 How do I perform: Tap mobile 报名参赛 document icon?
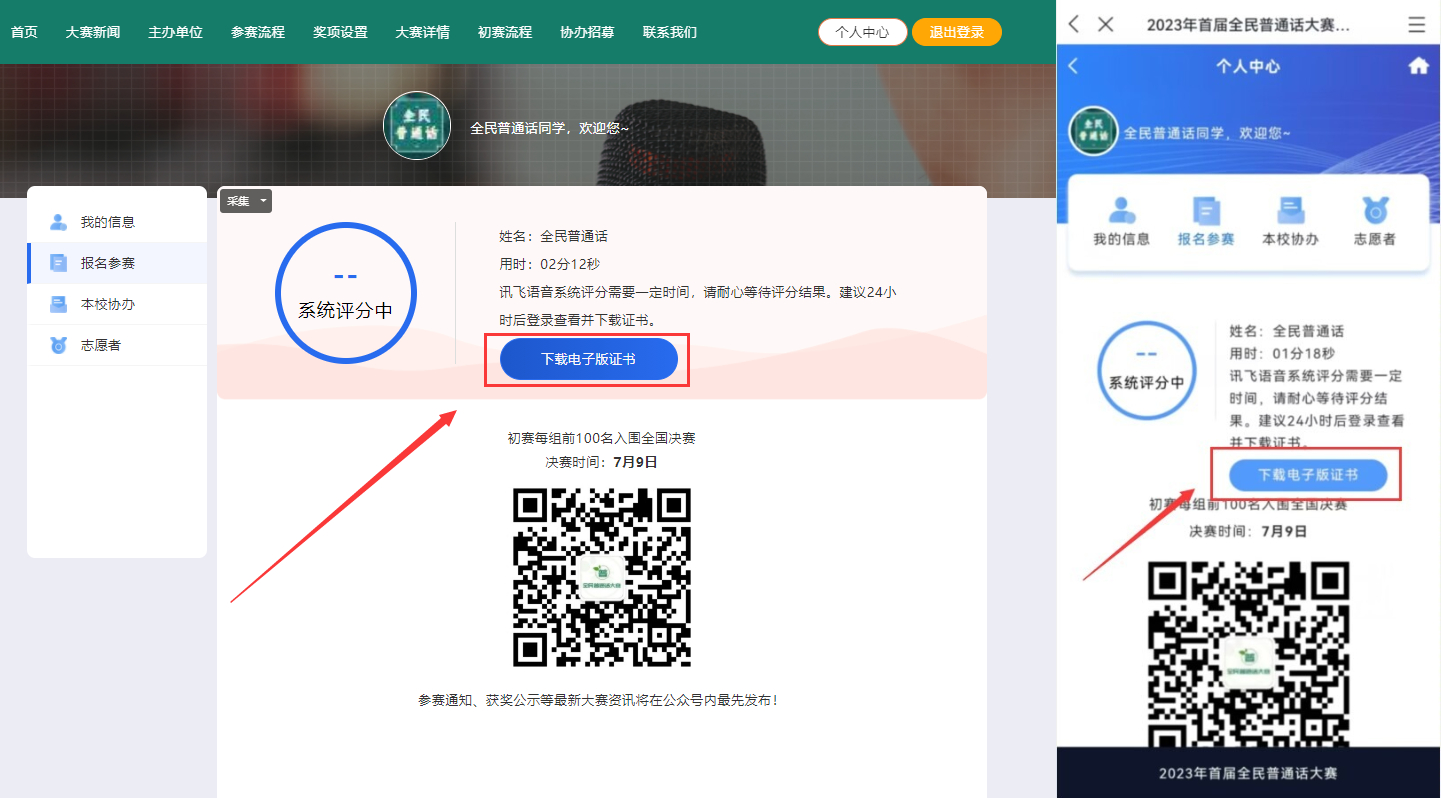tap(1206, 210)
